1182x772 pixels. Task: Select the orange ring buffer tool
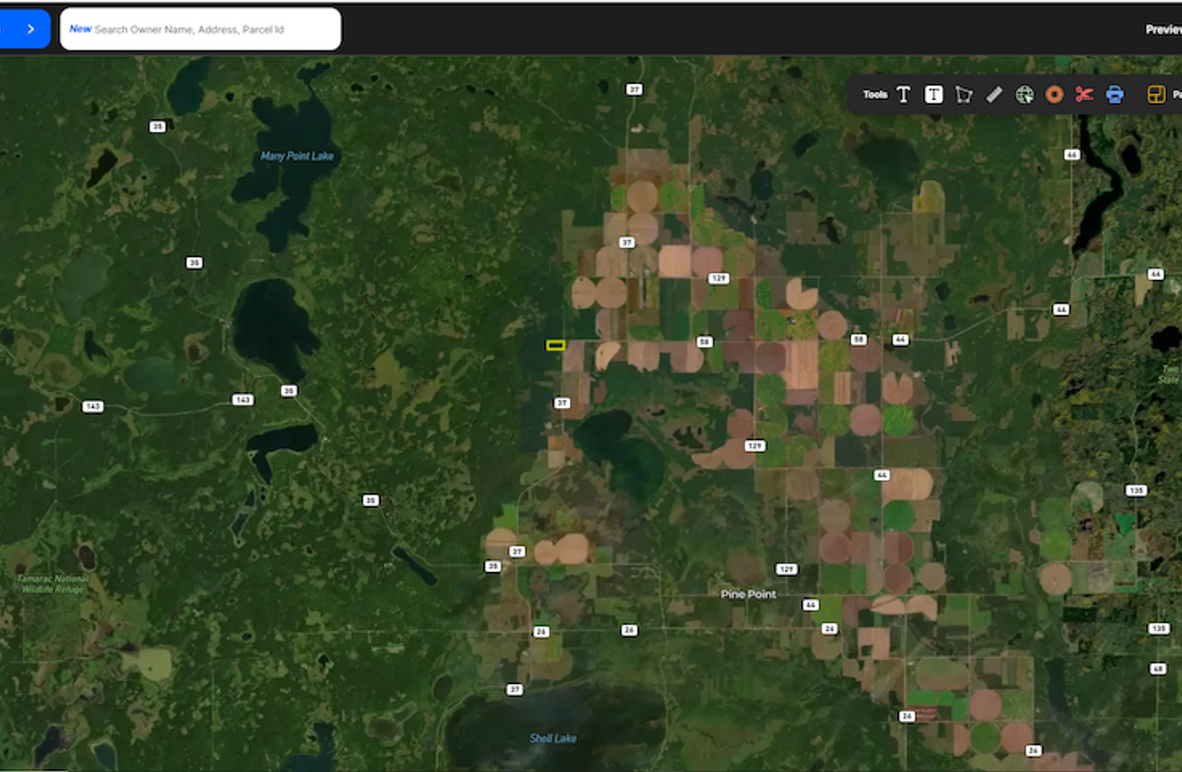tap(1054, 94)
